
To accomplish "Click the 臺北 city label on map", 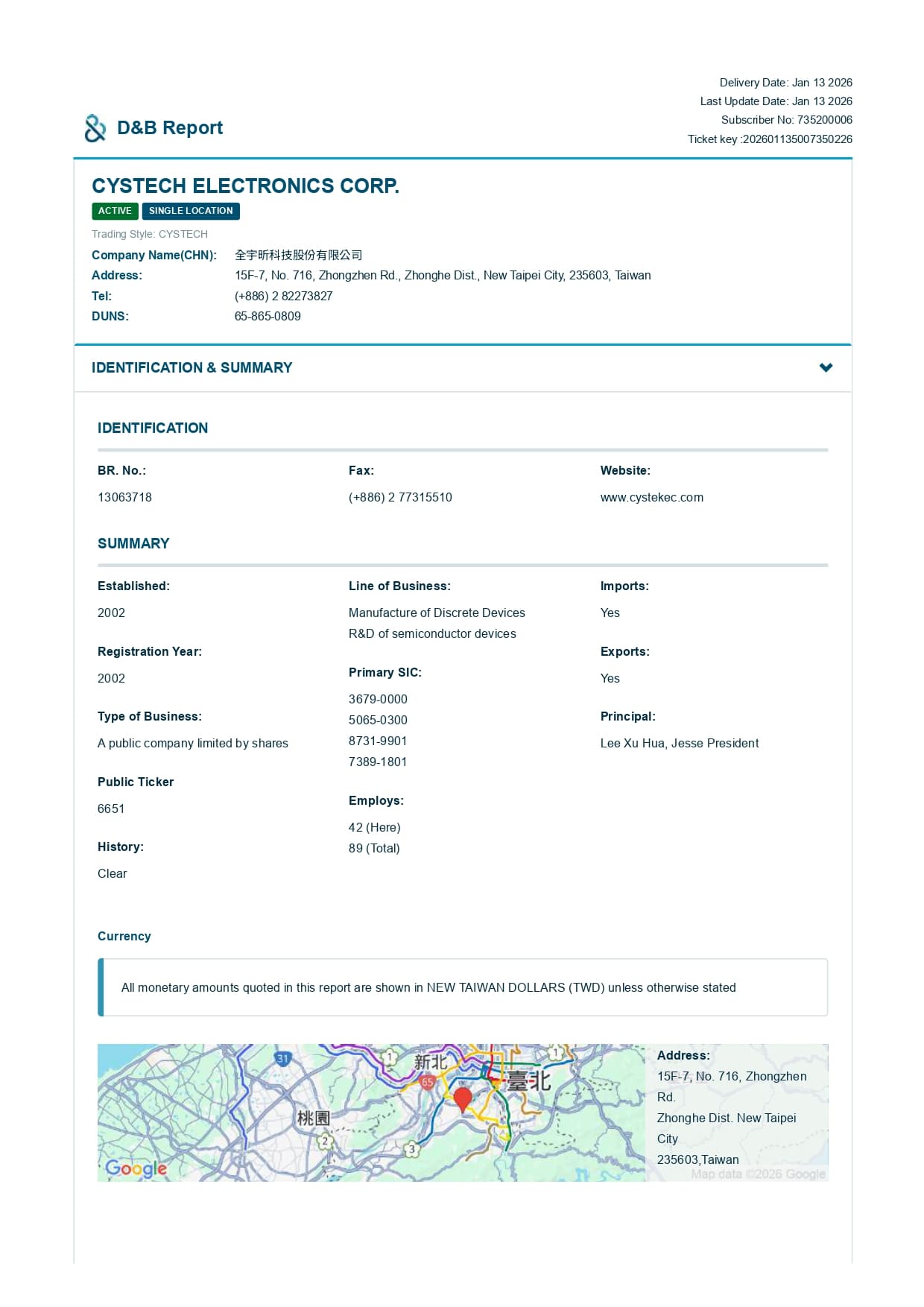I will [528, 1080].
